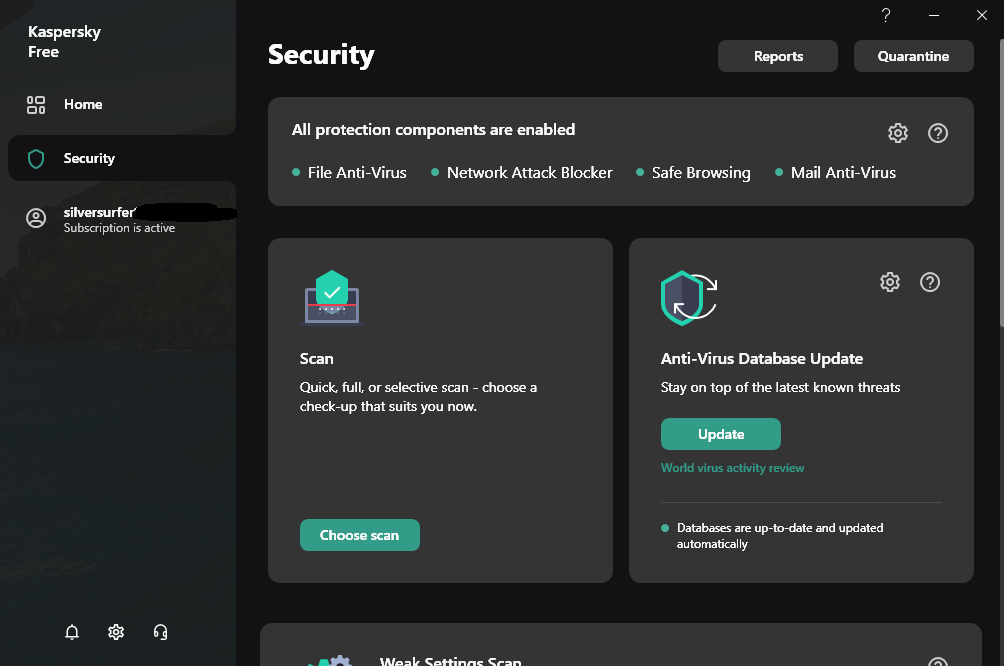Select Security in sidebar
The image size is (1004, 666).
click(x=88, y=158)
